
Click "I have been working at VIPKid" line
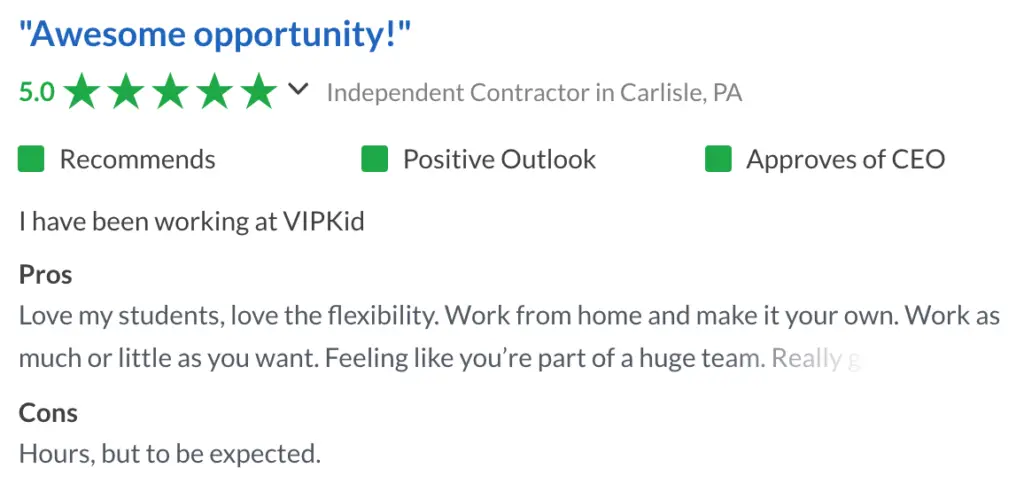(x=191, y=222)
